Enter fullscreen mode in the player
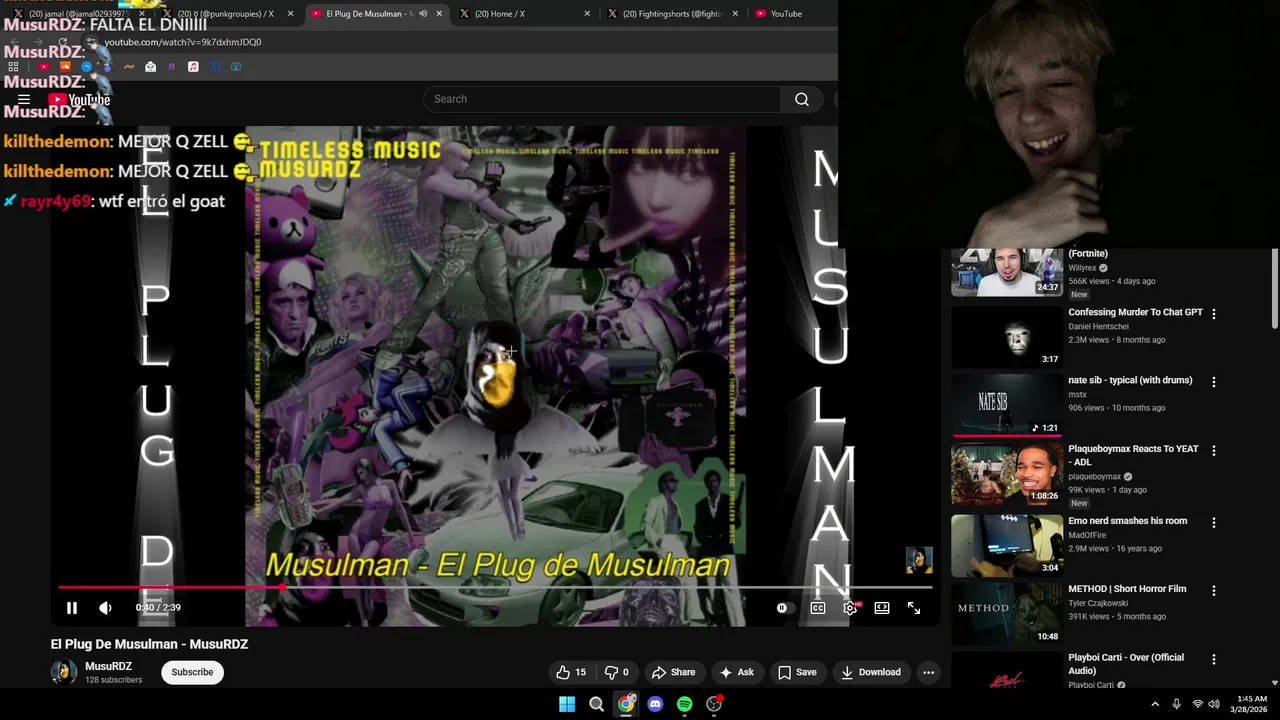The width and height of the screenshot is (1280, 720). coord(914,608)
